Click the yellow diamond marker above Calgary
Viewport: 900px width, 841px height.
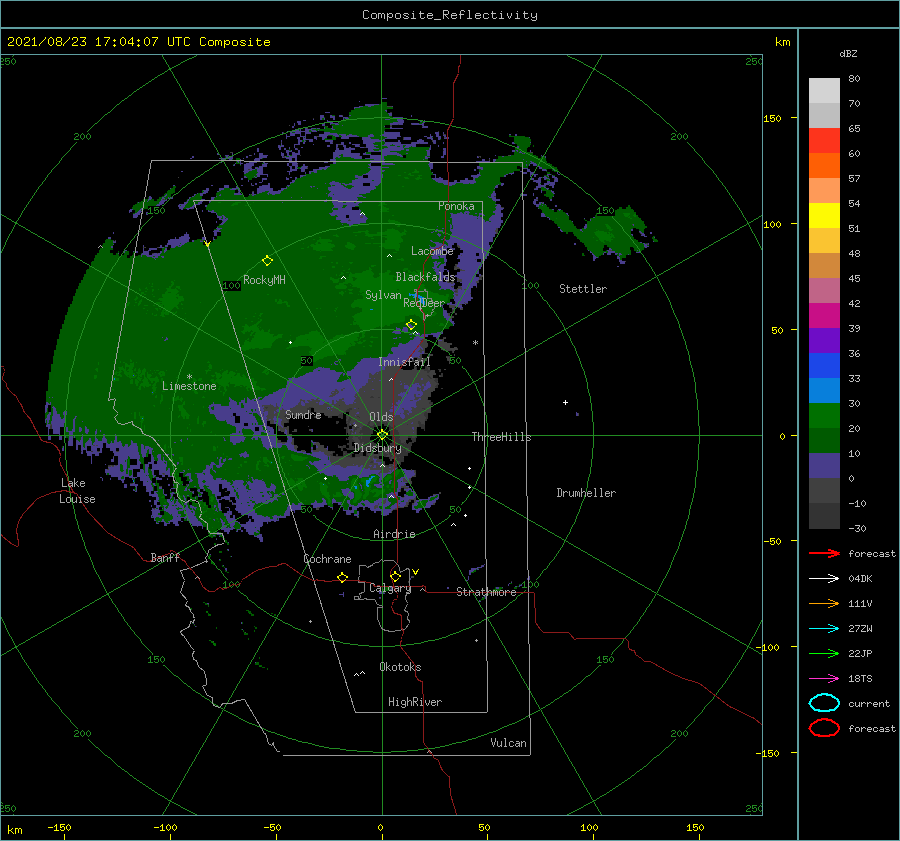(395, 576)
